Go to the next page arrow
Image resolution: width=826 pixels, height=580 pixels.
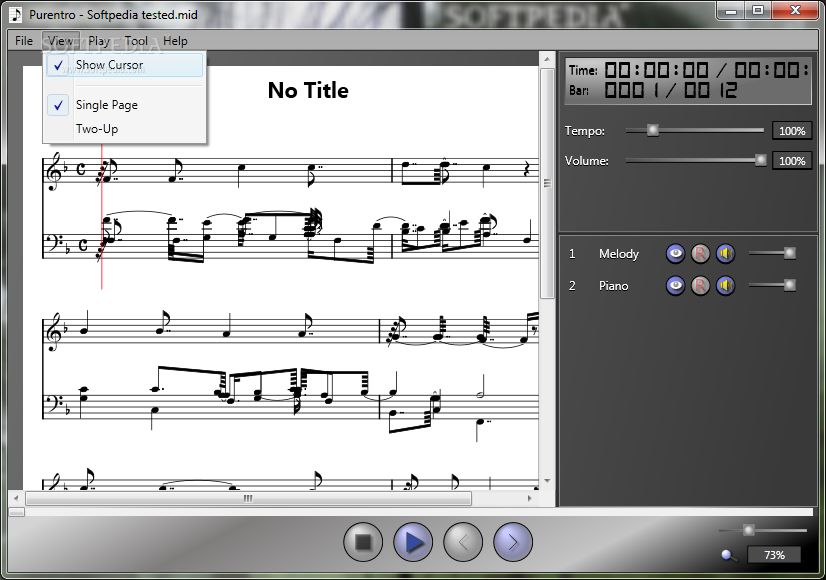[x=513, y=542]
